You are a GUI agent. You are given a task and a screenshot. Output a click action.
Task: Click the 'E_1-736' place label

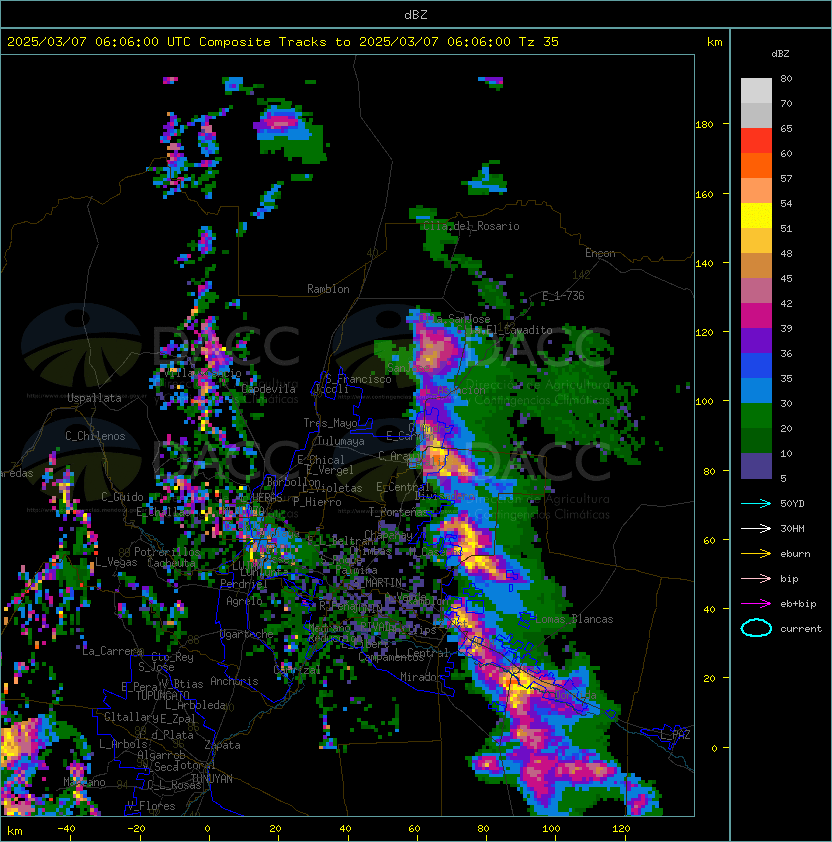click(x=563, y=296)
